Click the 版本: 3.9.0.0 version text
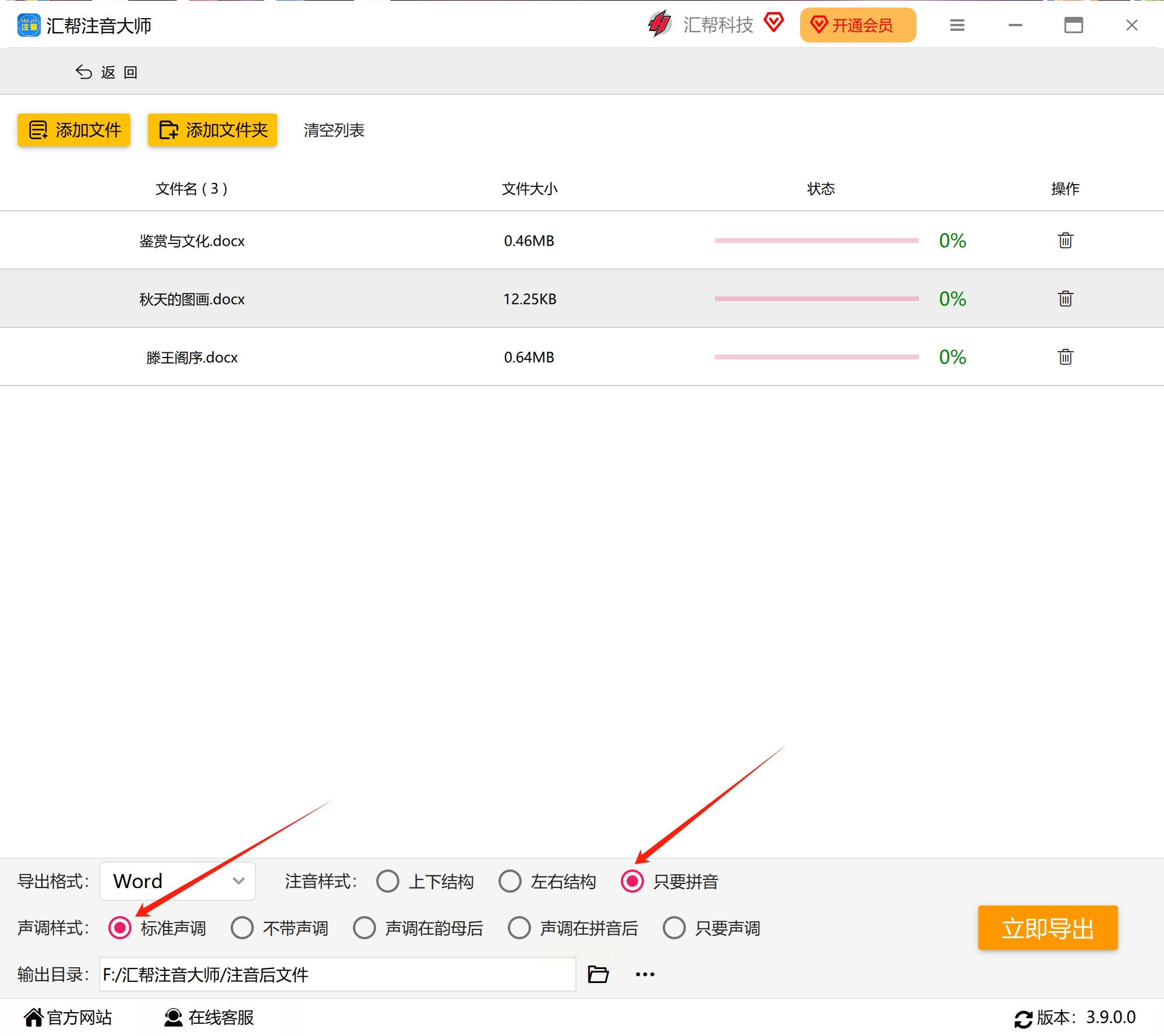This screenshot has height=1036, width=1164. point(1087,1017)
